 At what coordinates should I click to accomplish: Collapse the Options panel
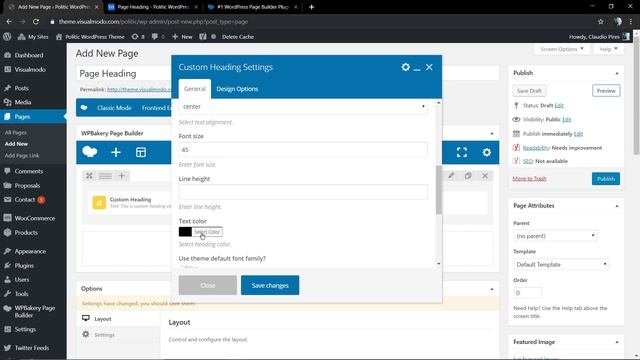point(492,289)
